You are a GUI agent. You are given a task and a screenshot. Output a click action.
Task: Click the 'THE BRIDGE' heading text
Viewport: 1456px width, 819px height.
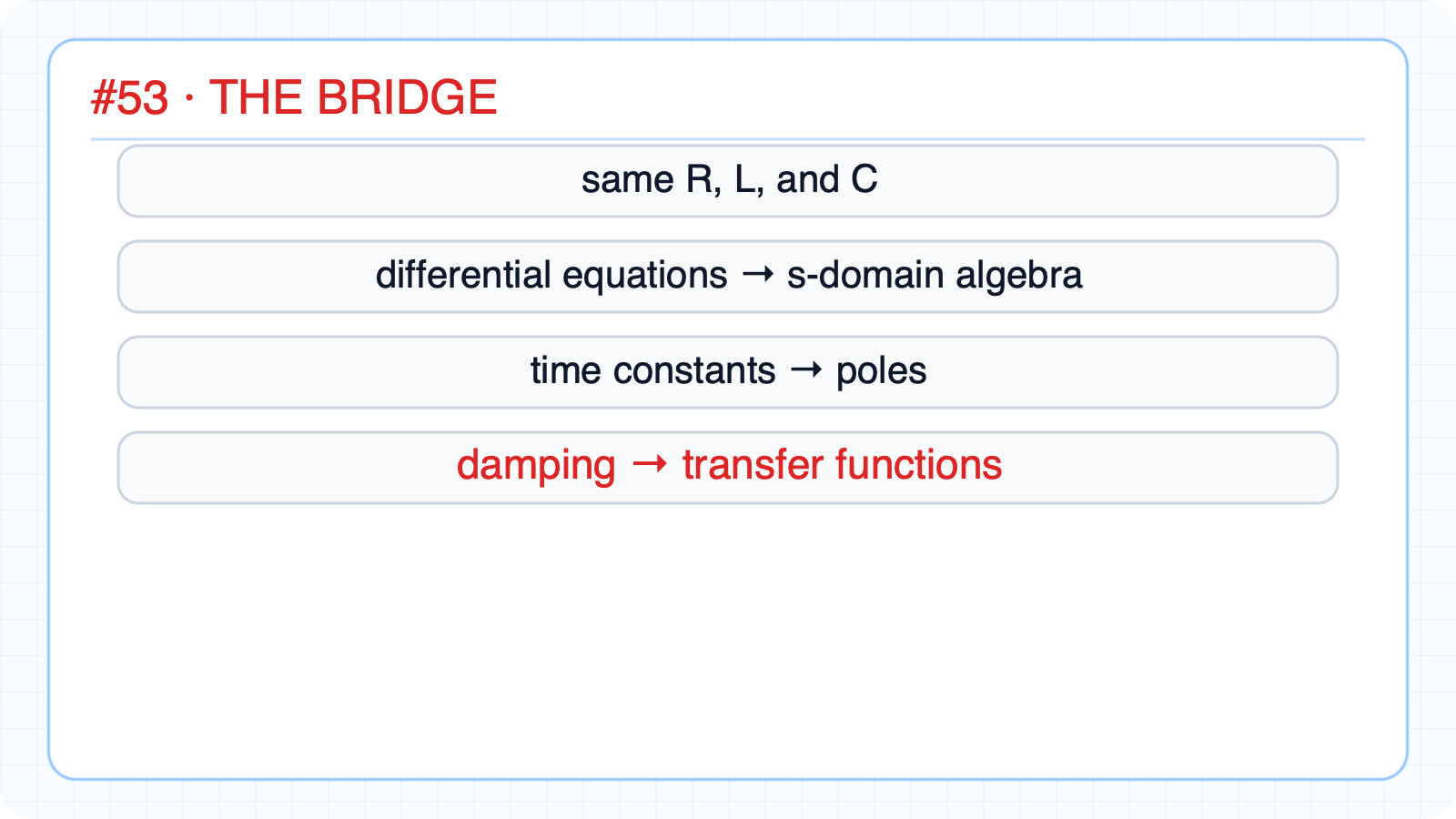point(353,97)
